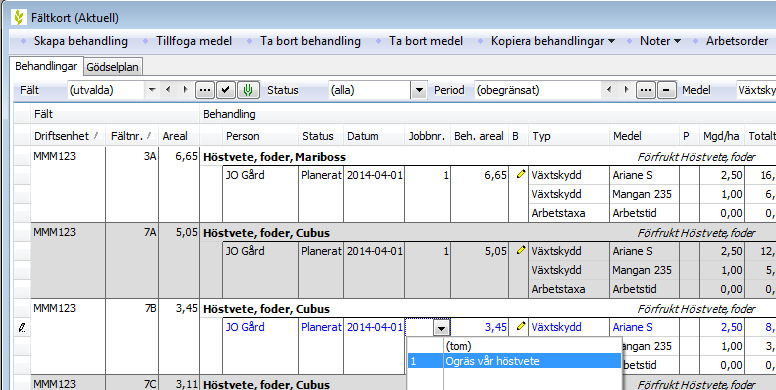
Task: Click Ta bort medel in toolbar
Action: 426,41
